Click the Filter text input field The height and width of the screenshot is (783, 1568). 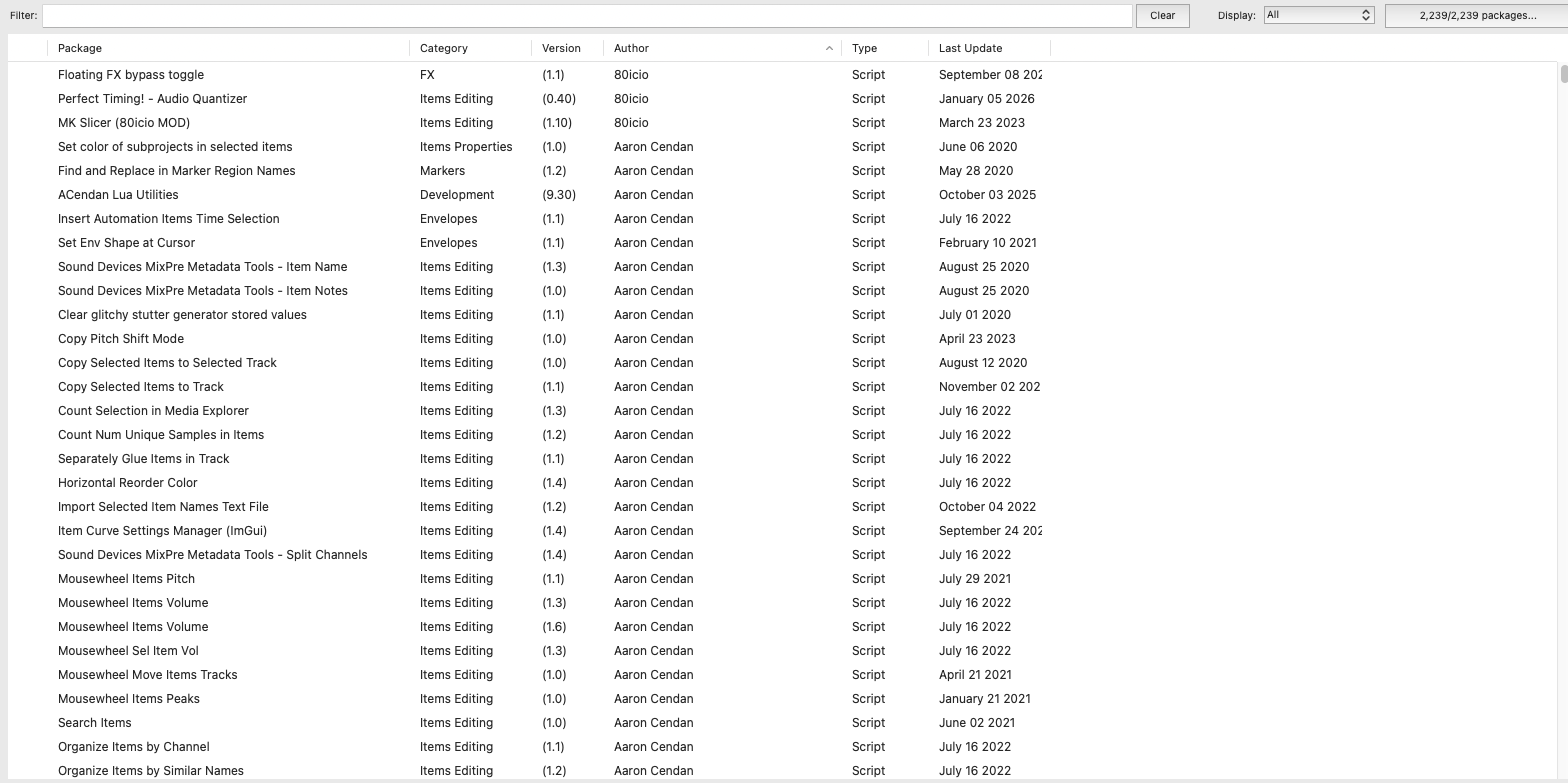pyautogui.click(x=587, y=16)
